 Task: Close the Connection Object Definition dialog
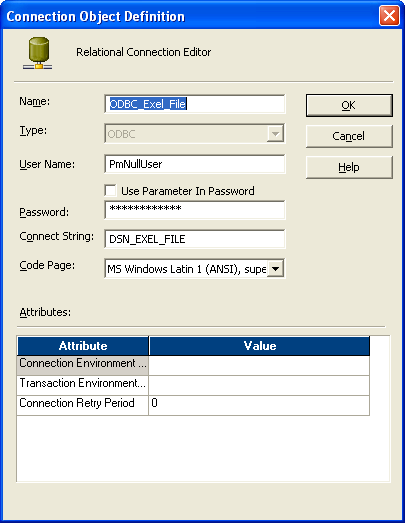[389, 16]
